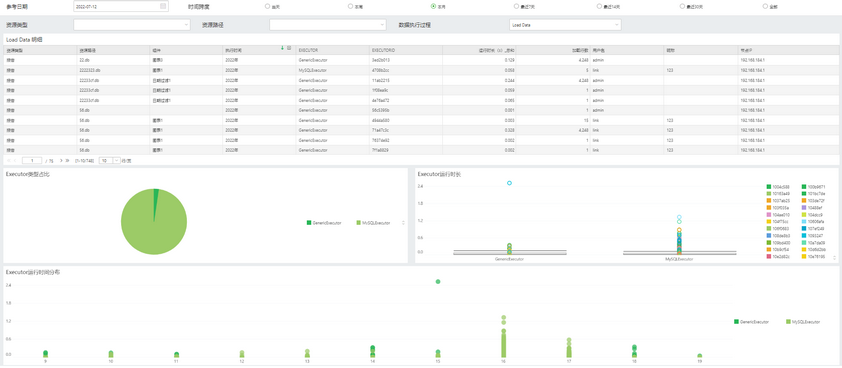Click the purple swatch in Executor运行时长 legend
Image resolution: width=842 pixels, height=368 pixels.
pyautogui.click(x=803, y=207)
